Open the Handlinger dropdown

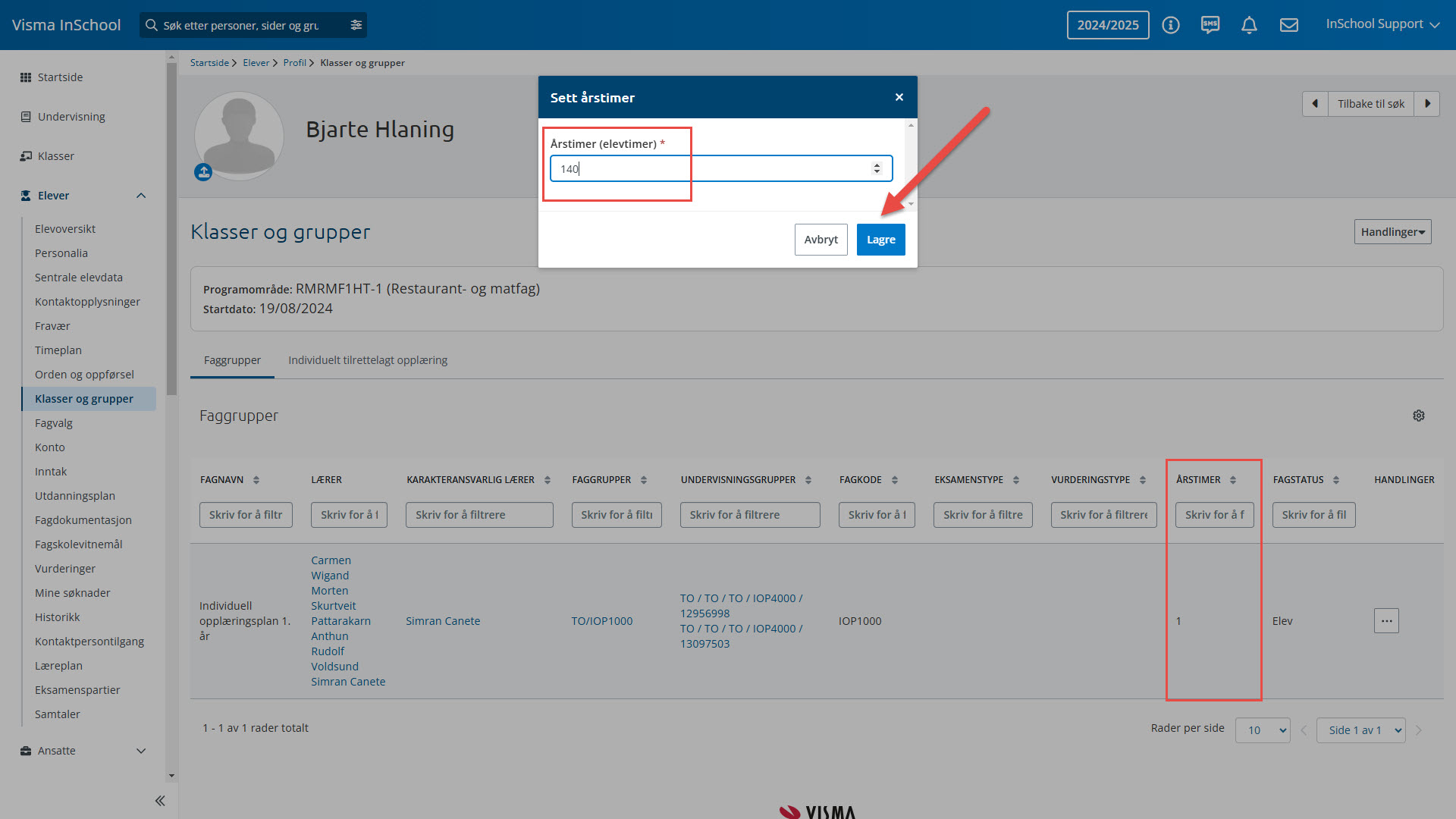pyautogui.click(x=1392, y=232)
